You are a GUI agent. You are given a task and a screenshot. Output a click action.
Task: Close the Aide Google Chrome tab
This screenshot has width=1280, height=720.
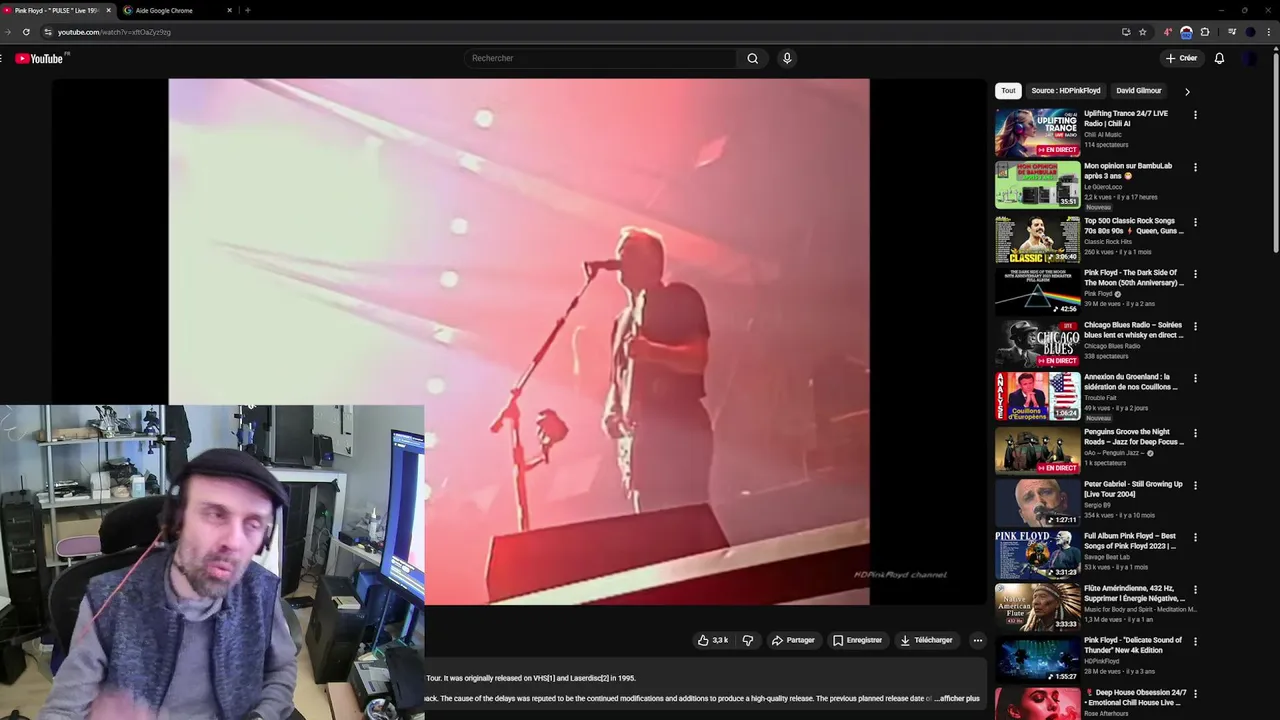(229, 10)
